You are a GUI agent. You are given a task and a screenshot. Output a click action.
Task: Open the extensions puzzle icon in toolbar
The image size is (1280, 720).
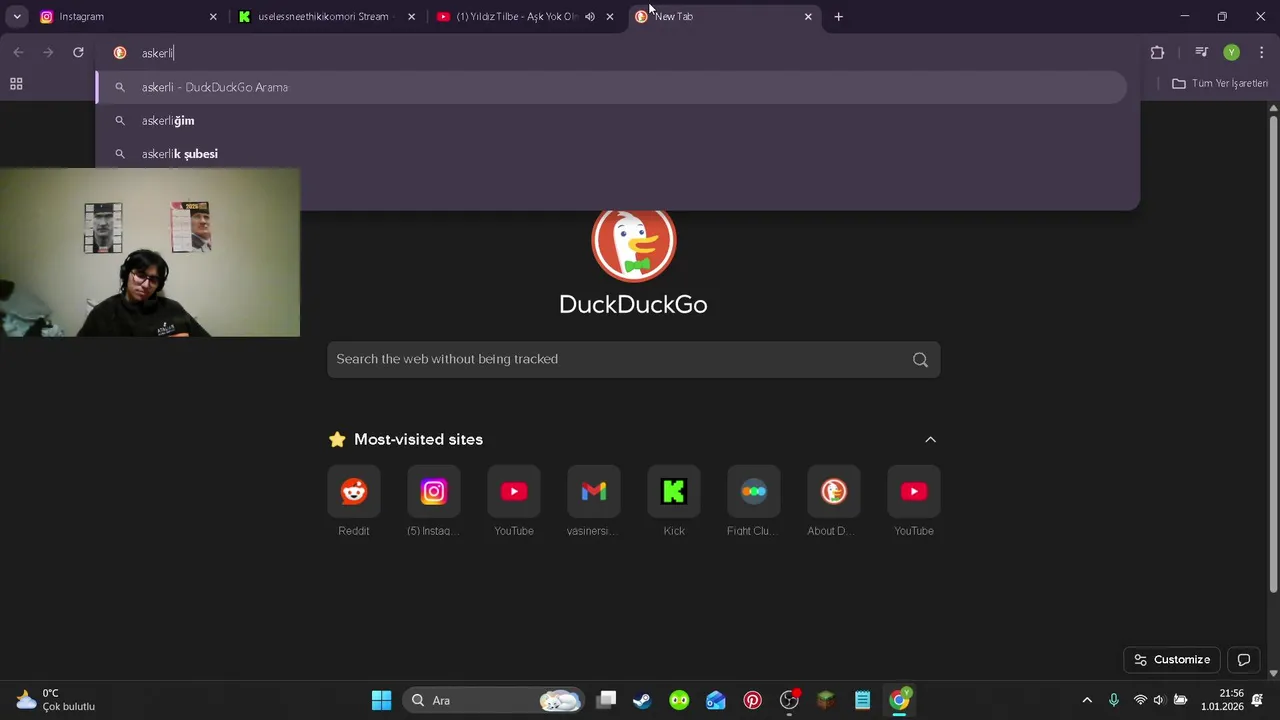pyautogui.click(x=1157, y=52)
